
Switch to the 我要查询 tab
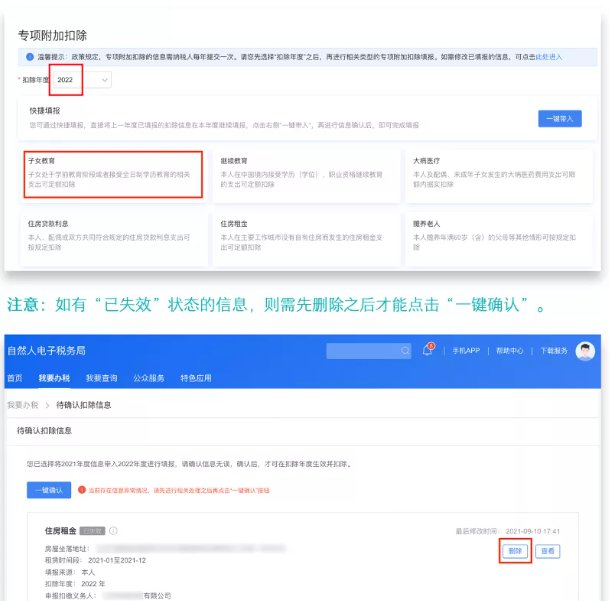pos(102,378)
